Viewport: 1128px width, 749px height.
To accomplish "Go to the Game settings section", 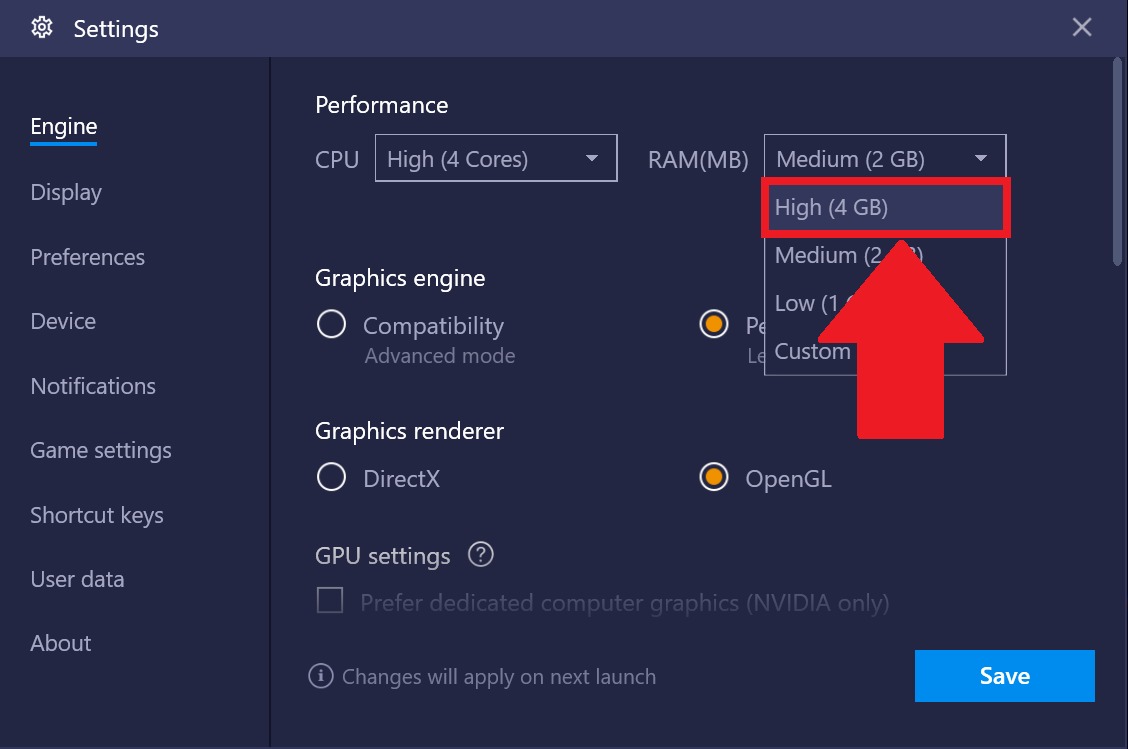I will (101, 450).
